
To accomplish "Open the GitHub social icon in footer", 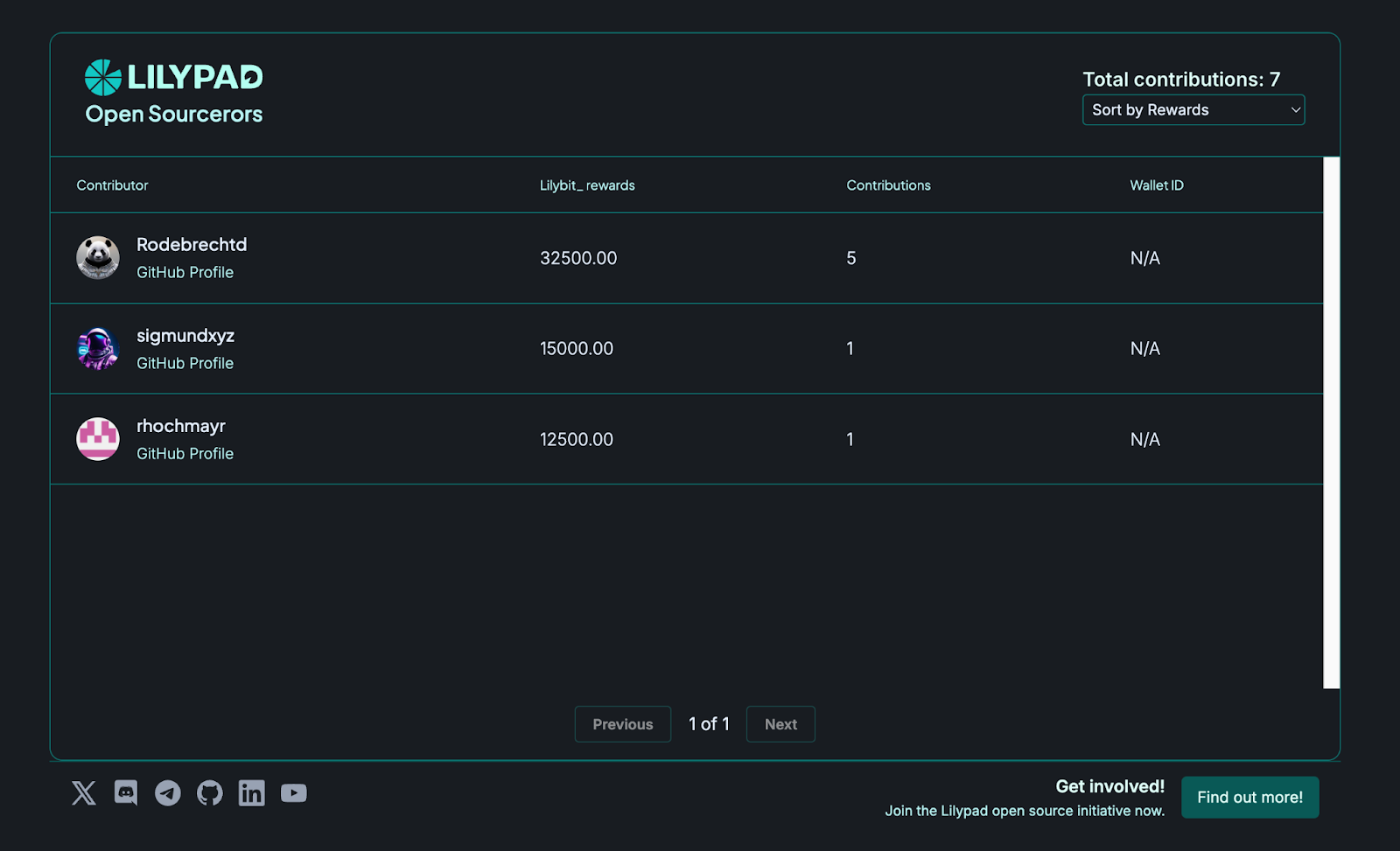I will pos(210,793).
